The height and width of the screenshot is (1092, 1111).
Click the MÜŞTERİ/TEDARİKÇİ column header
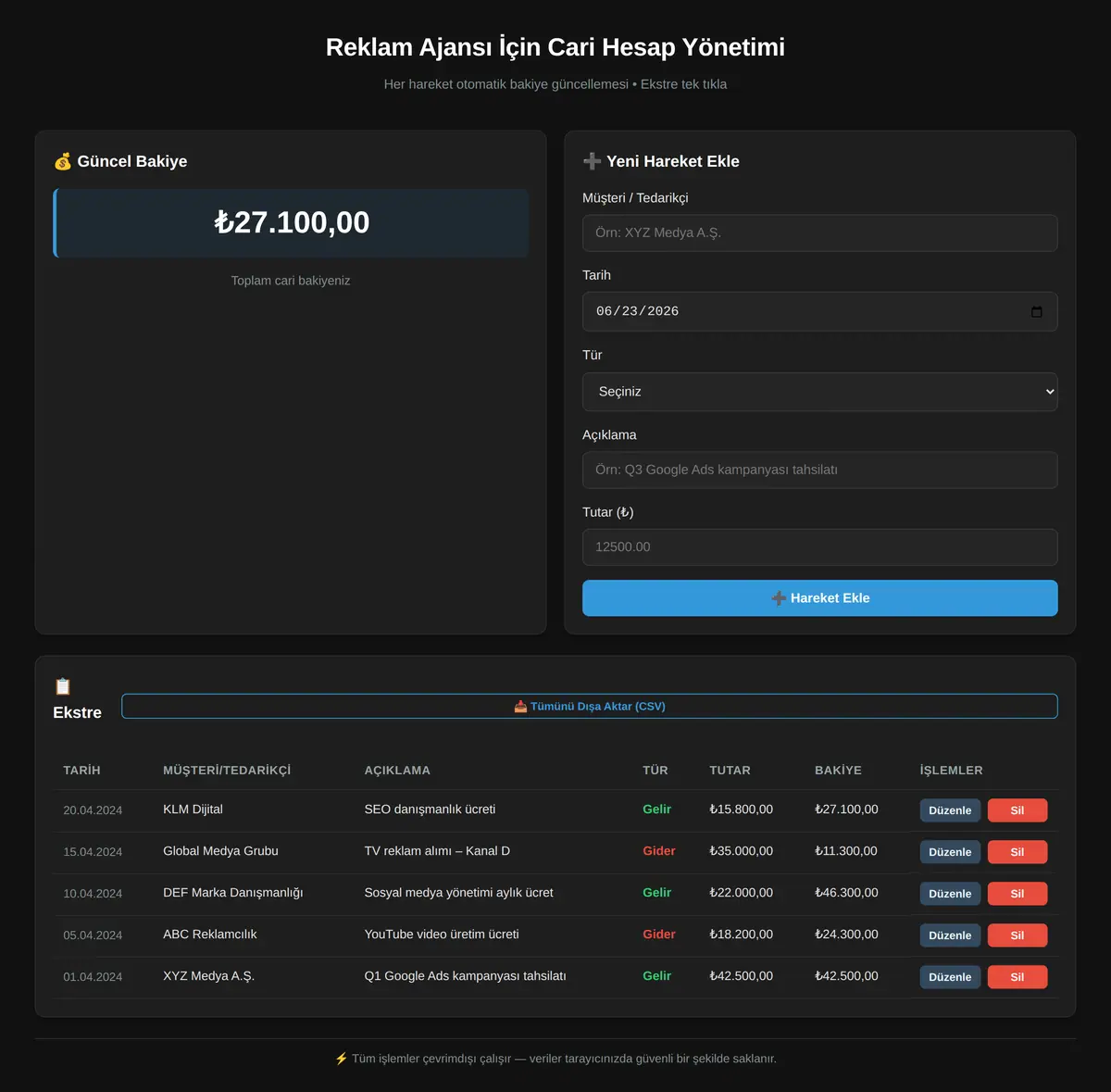coord(227,771)
